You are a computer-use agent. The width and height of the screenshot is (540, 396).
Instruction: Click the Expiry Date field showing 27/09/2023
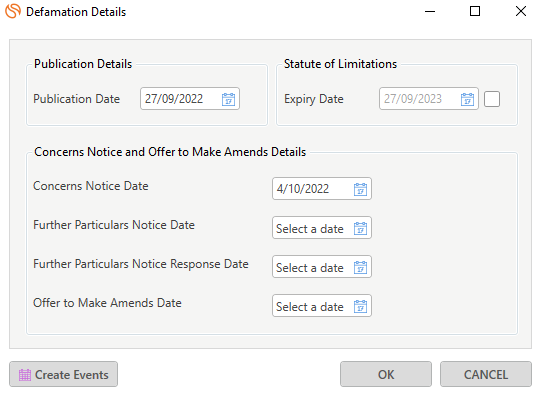[429, 99]
